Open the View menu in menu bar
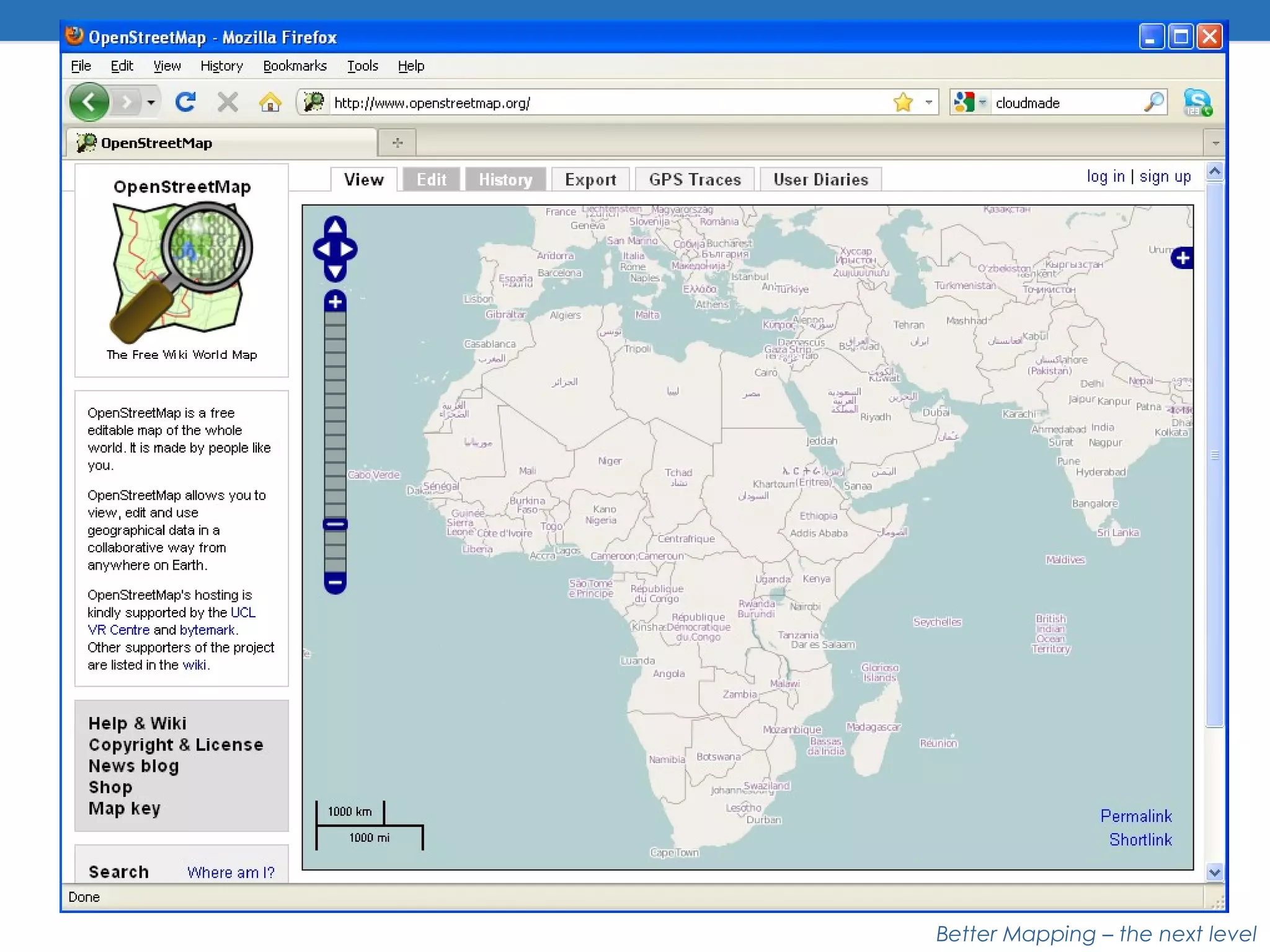This screenshot has height=952, width=1270. (167, 66)
